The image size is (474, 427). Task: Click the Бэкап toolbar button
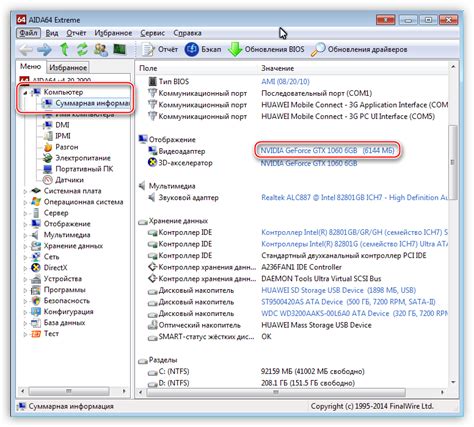tap(203, 50)
